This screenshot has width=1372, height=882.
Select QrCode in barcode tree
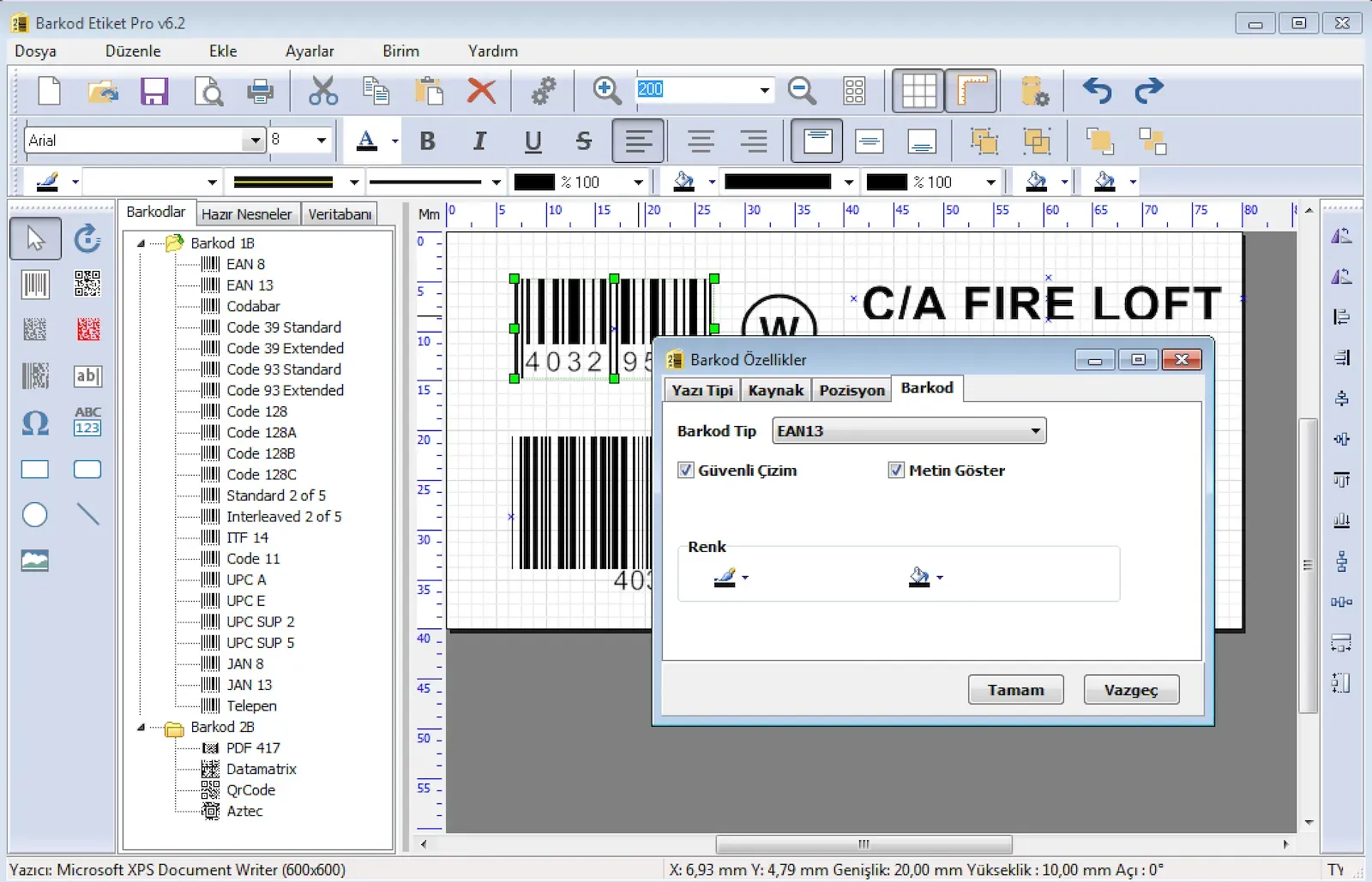pos(250,790)
